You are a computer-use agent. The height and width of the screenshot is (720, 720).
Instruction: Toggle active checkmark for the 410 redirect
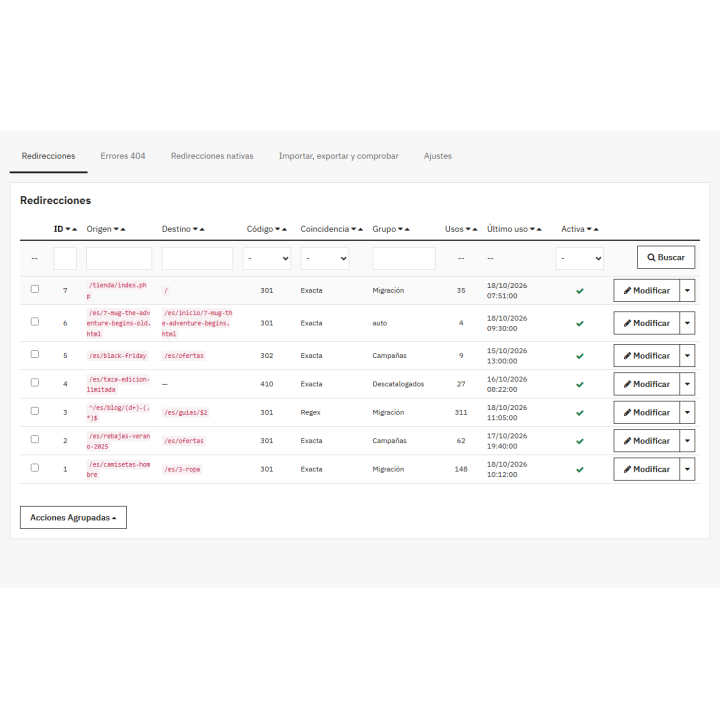coord(580,385)
